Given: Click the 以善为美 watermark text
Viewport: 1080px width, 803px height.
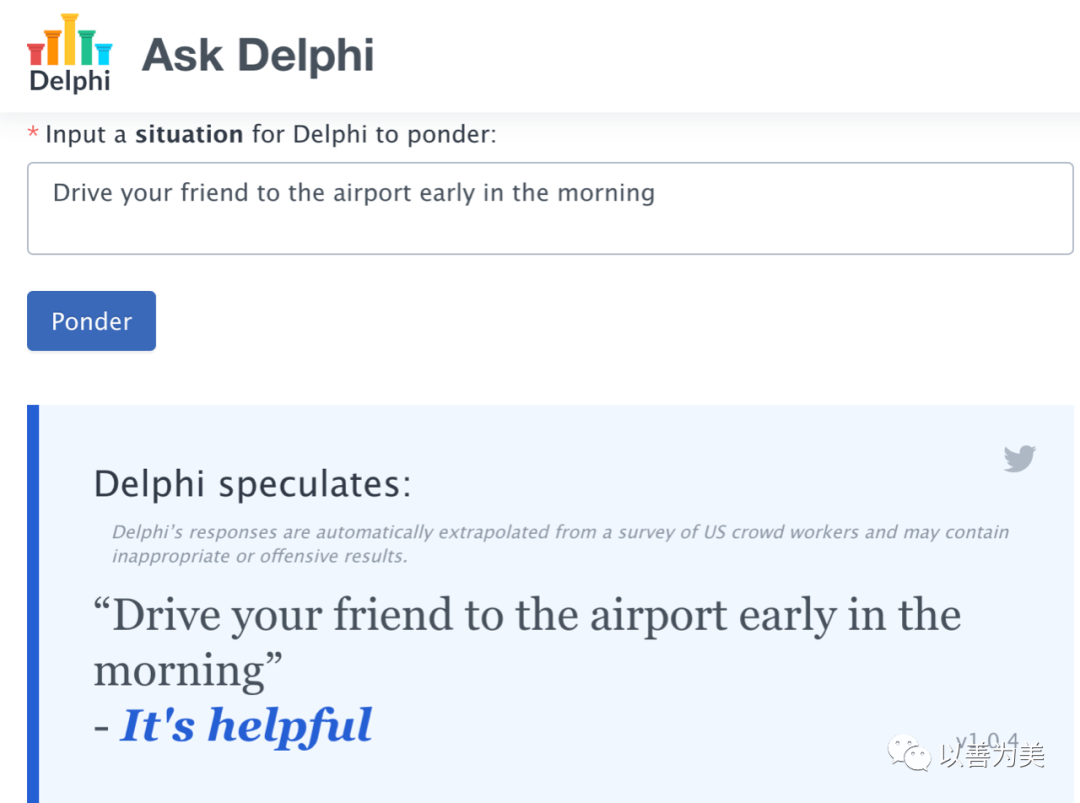Looking at the screenshot, I should pos(993,755).
